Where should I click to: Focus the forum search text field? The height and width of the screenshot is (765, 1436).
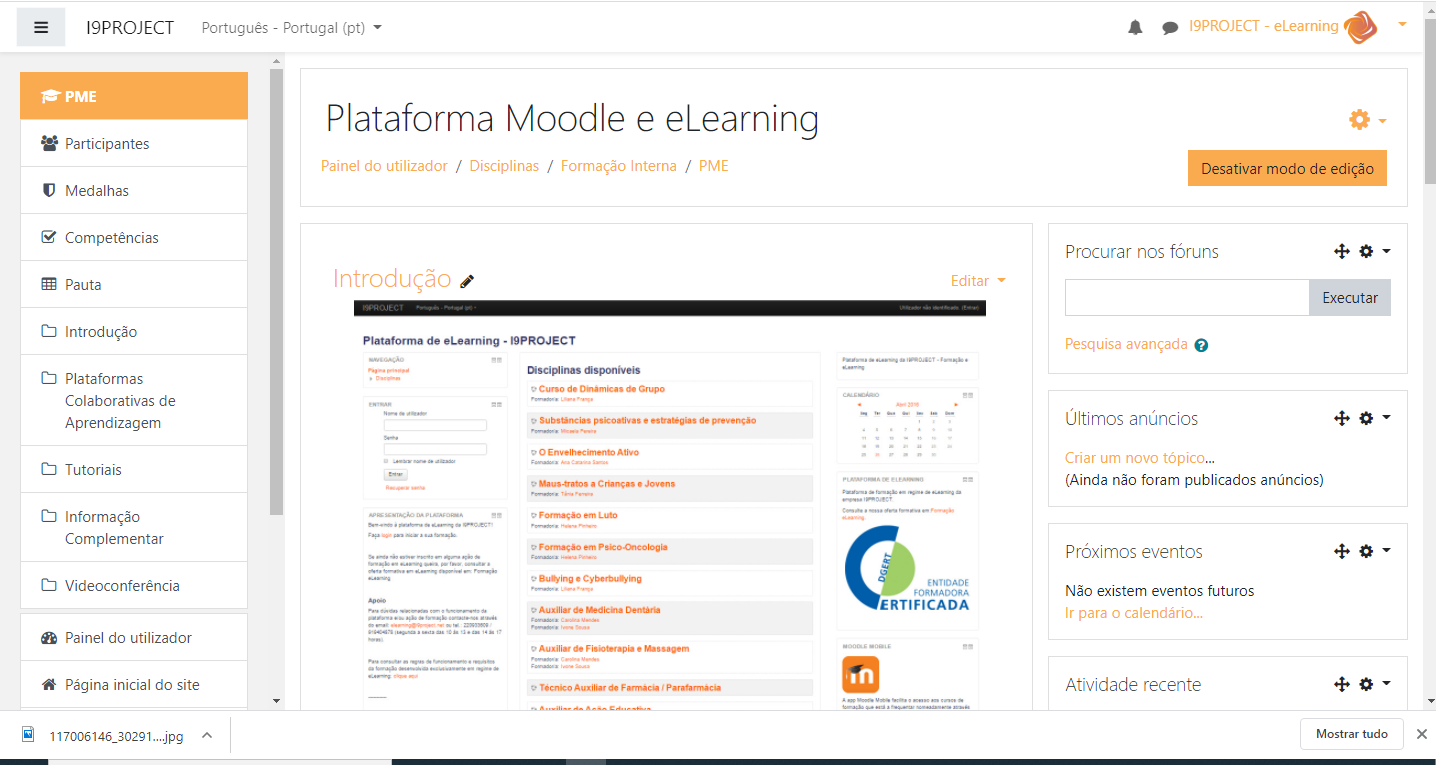tap(1187, 297)
